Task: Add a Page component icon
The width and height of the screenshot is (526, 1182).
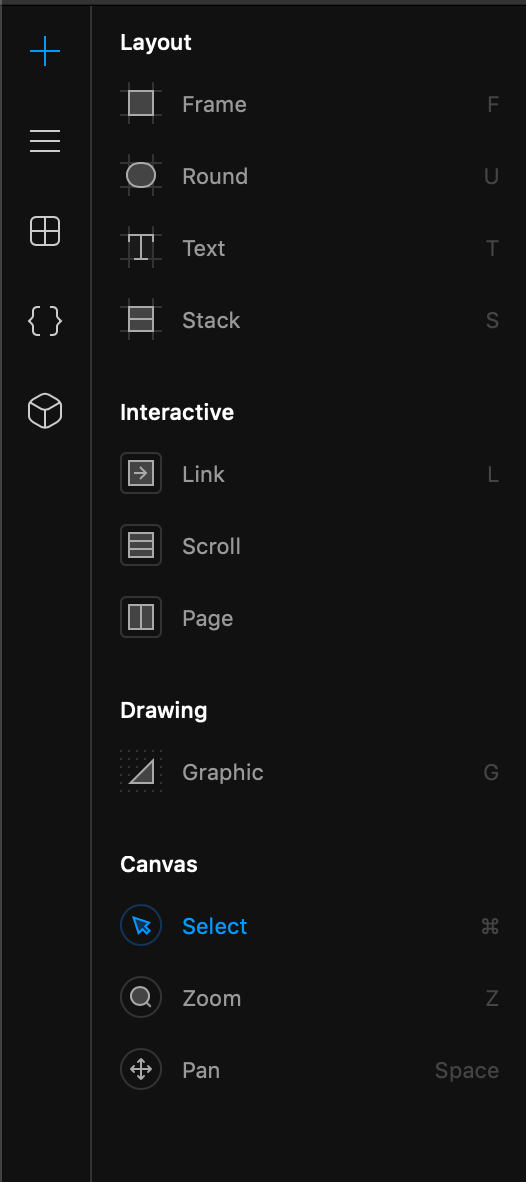Action: 141,617
